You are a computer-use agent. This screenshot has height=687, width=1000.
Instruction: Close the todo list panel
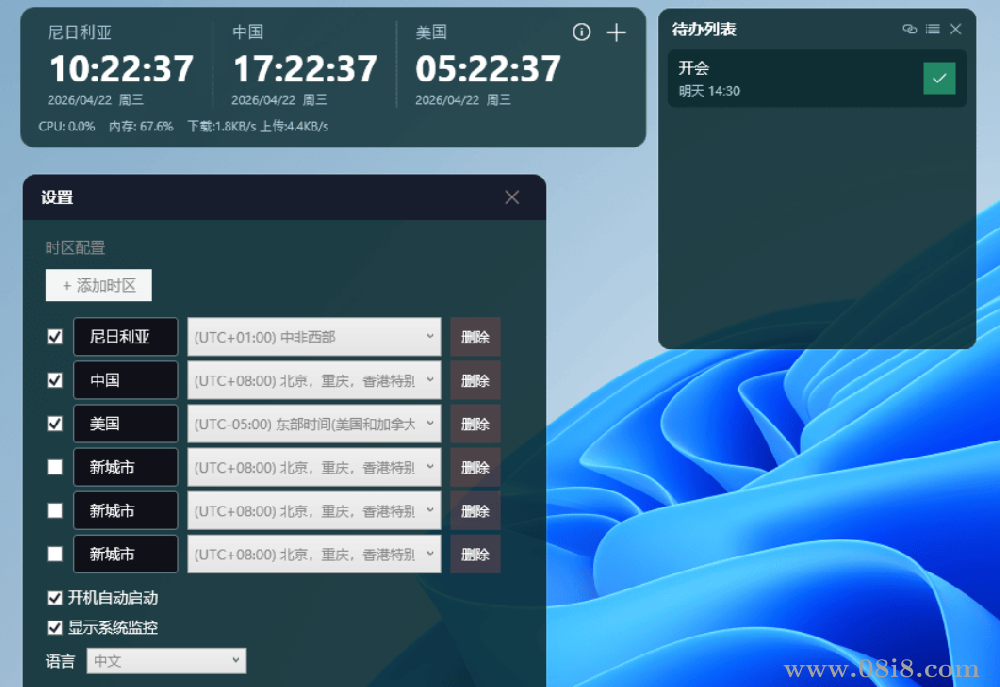pyautogui.click(x=956, y=29)
